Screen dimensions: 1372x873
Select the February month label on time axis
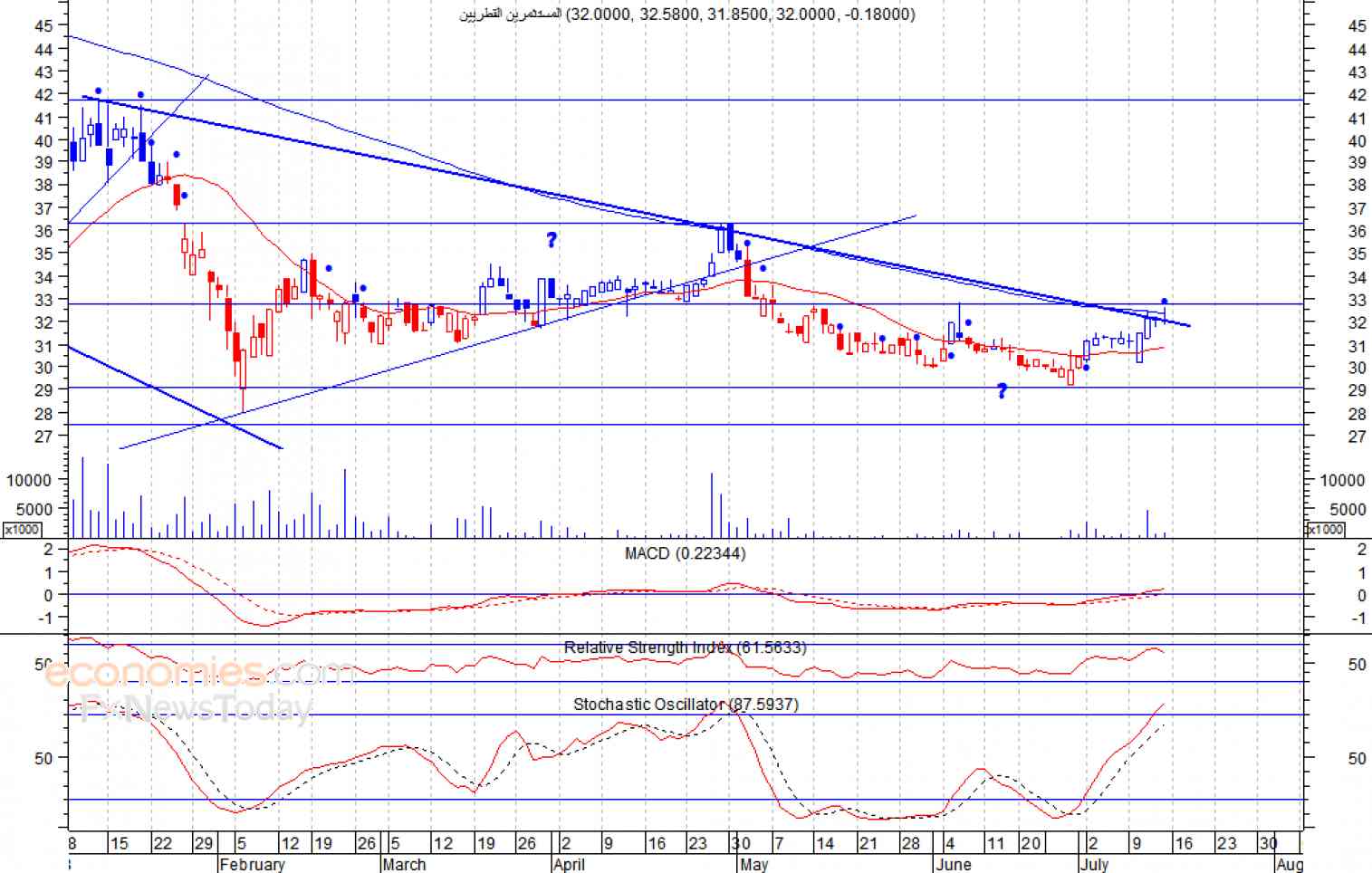(253, 864)
